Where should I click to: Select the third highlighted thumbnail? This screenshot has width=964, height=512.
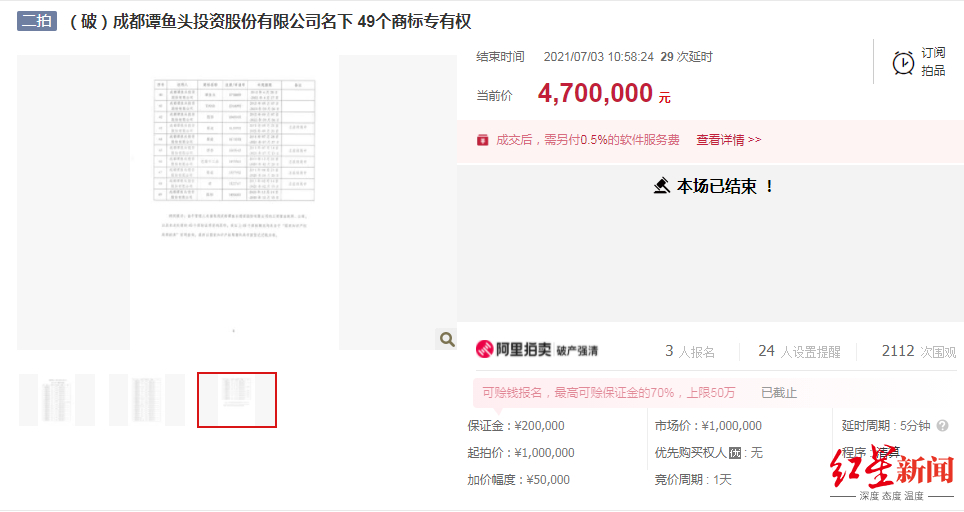point(237,400)
